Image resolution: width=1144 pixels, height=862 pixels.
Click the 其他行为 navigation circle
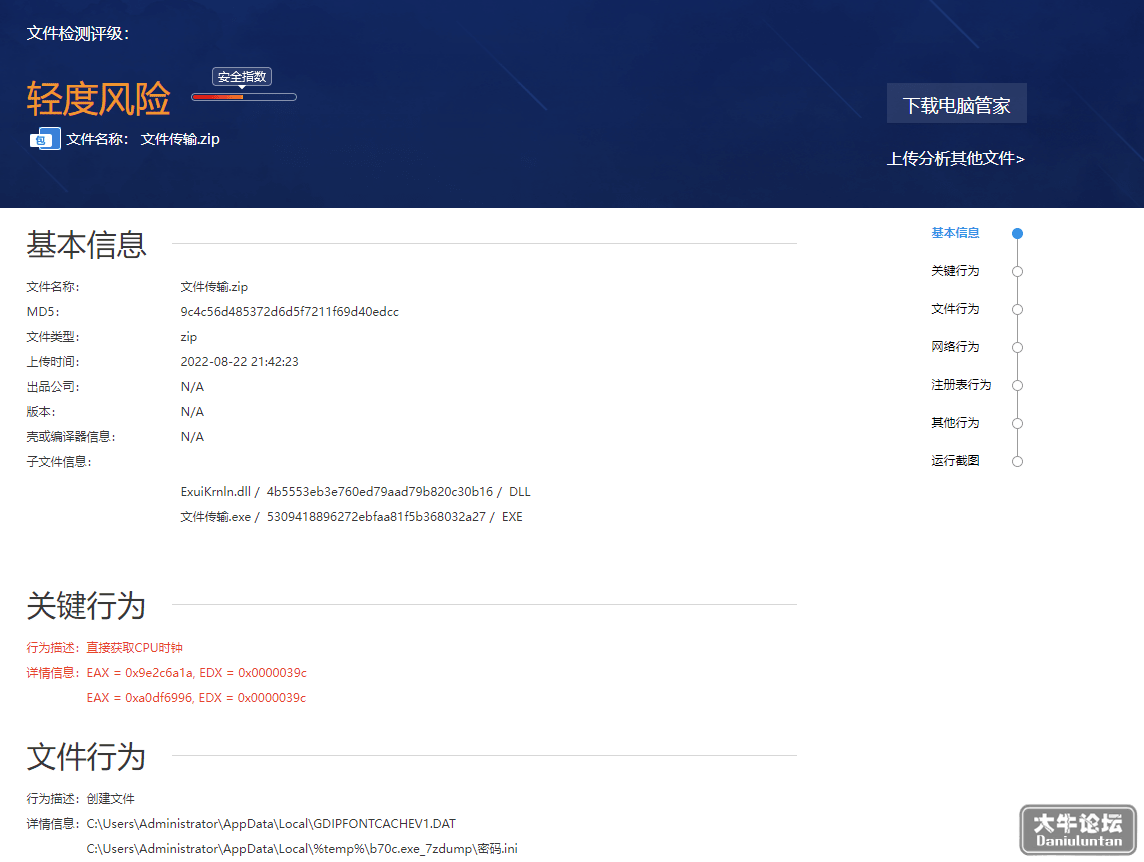[x=1017, y=423]
